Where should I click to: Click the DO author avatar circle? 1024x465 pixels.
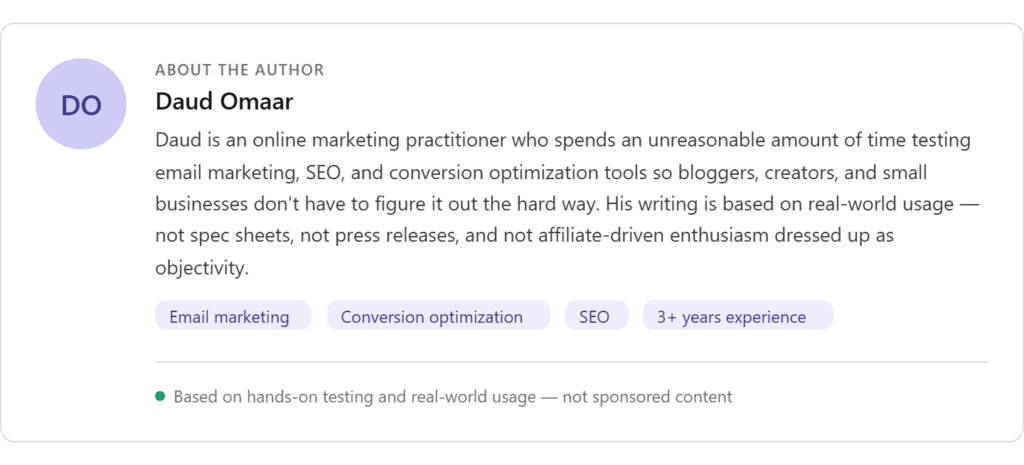pos(81,104)
